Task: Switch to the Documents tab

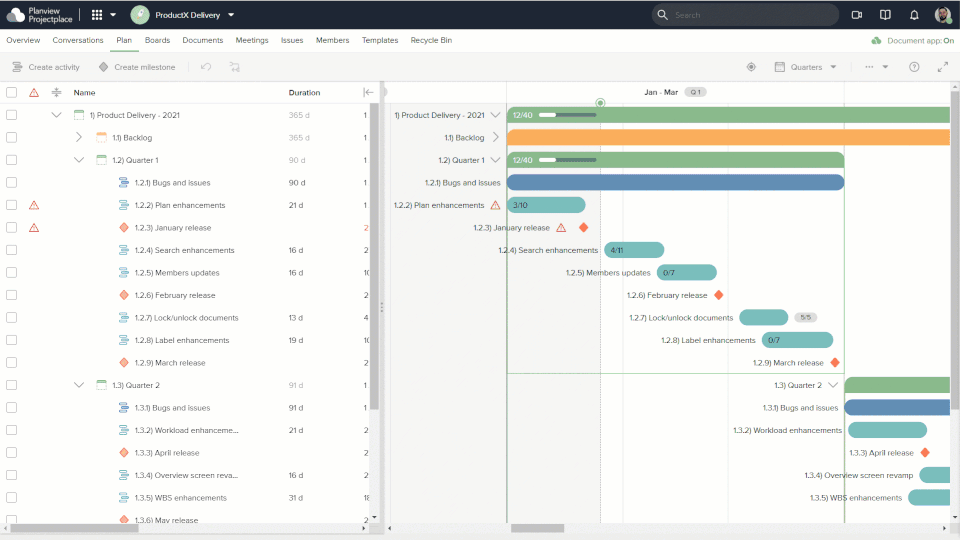Action: (203, 40)
